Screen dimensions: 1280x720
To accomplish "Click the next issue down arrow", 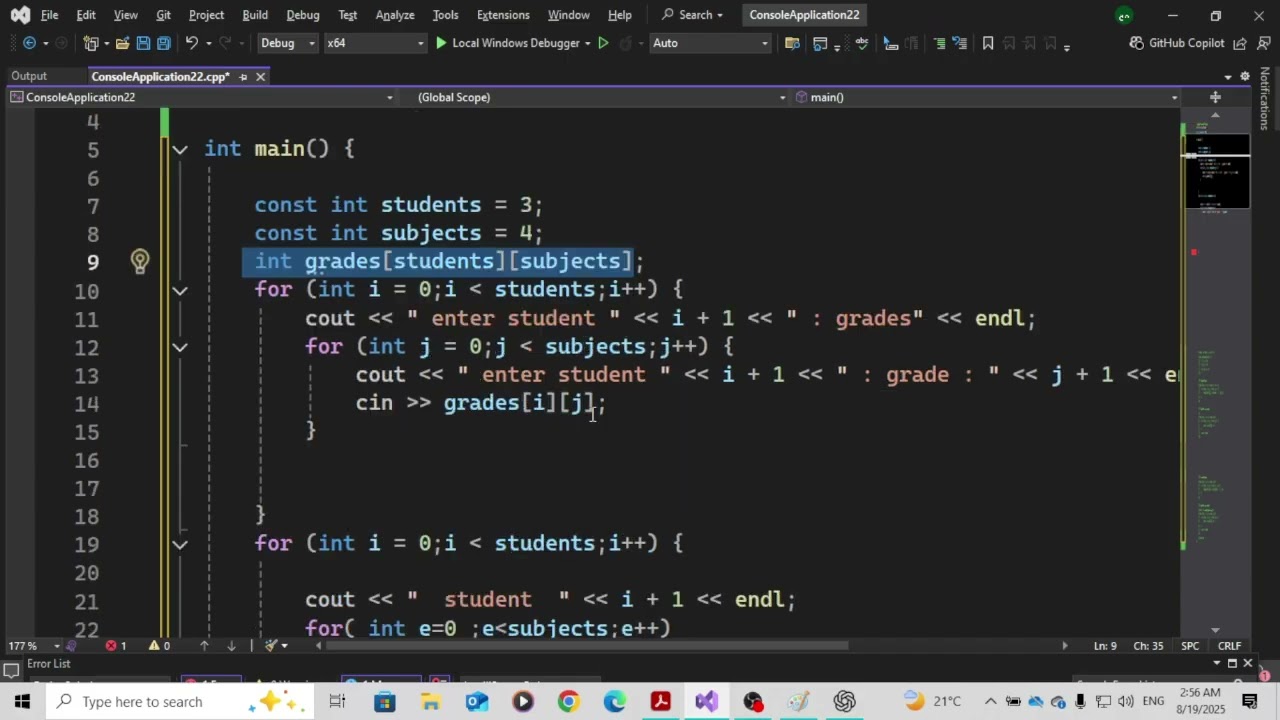I will coord(231,646).
